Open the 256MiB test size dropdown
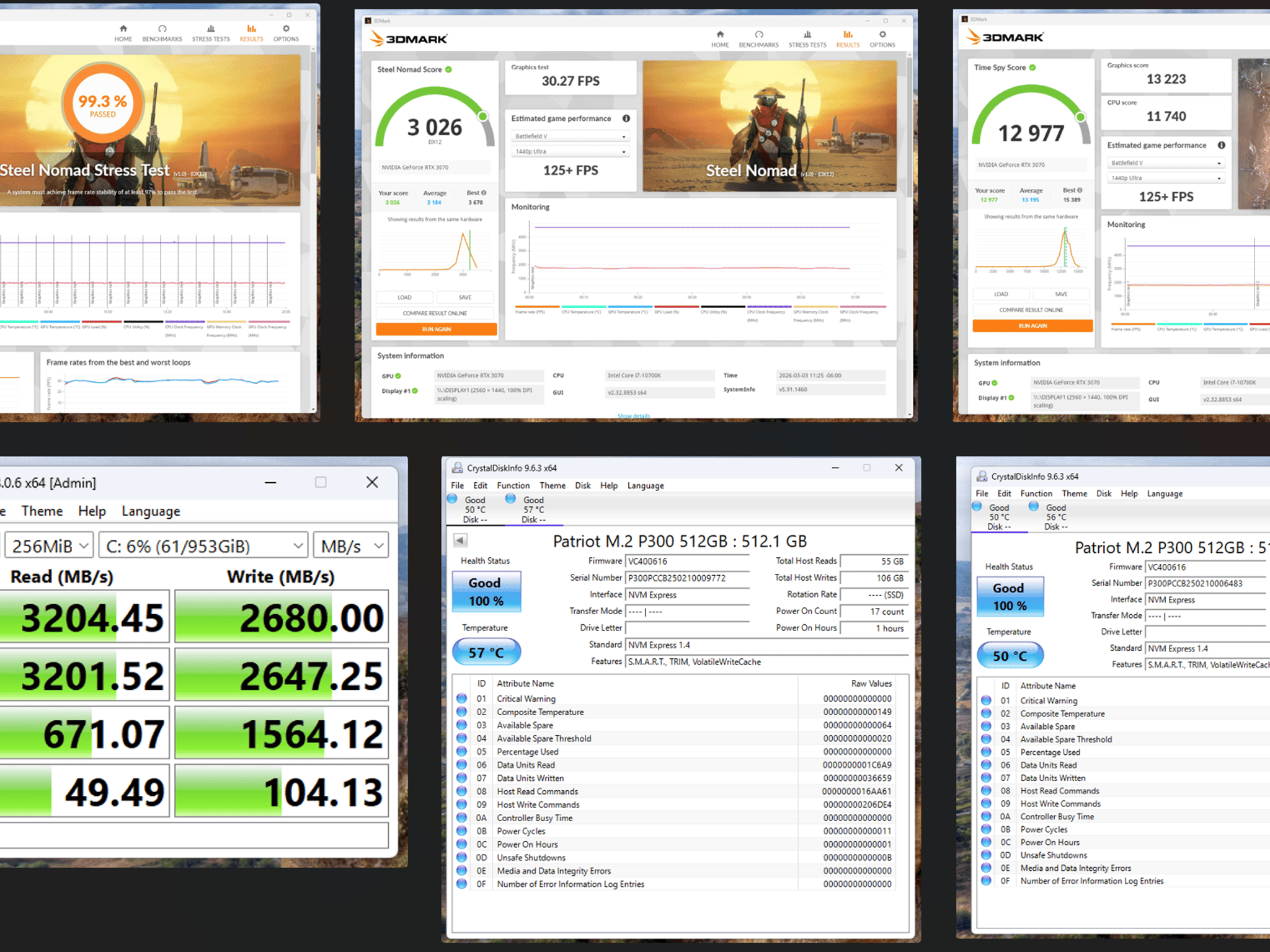This screenshot has height=952, width=1270. click(49, 546)
